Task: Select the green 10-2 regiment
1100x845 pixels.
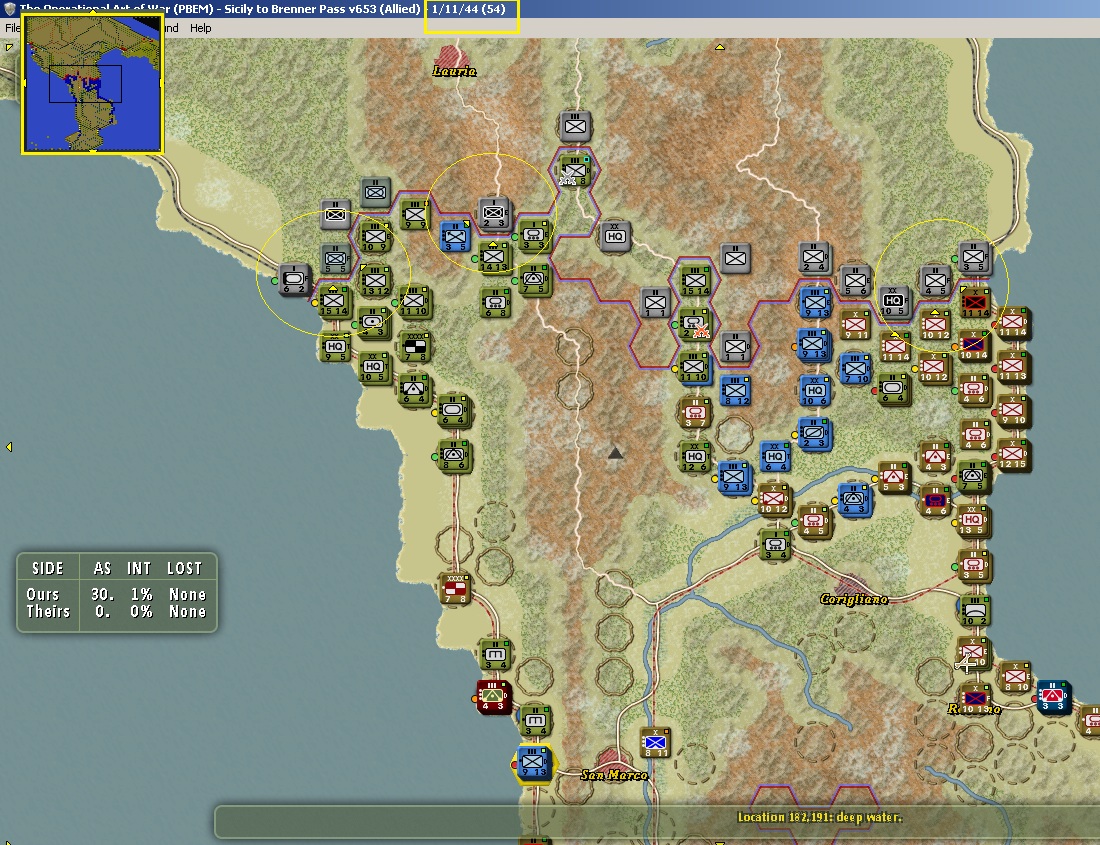Action: point(974,611)
